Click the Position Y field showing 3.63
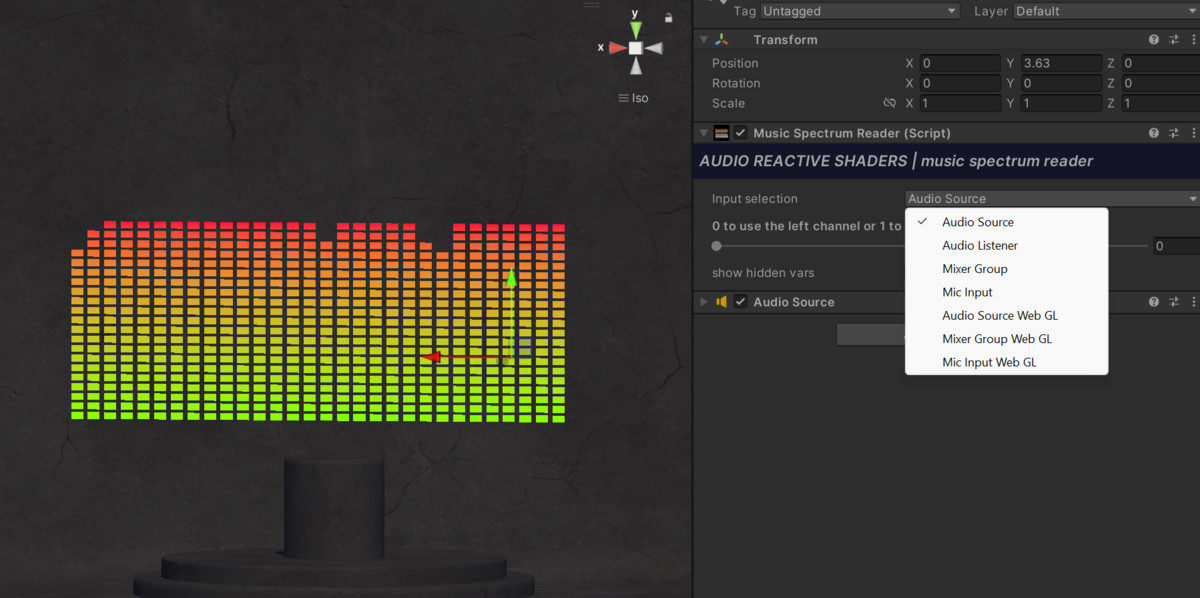The width and height of the screenshot is (1200, 598). [1060, 62]
